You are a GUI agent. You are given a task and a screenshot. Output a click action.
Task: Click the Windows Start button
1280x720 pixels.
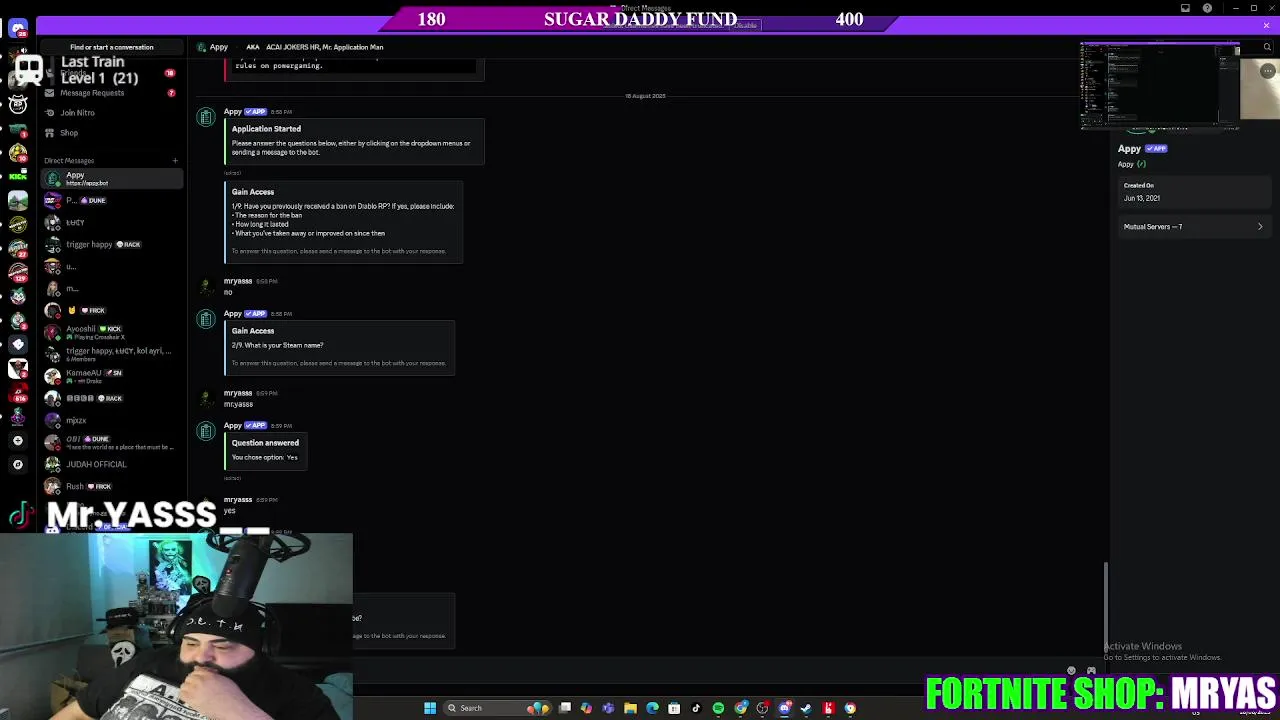430,708
